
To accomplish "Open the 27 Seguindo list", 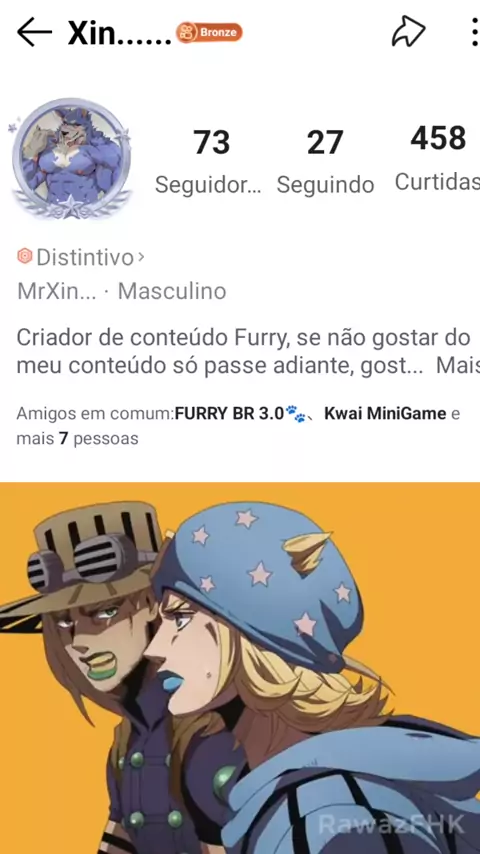I will [x=325, y=161].
